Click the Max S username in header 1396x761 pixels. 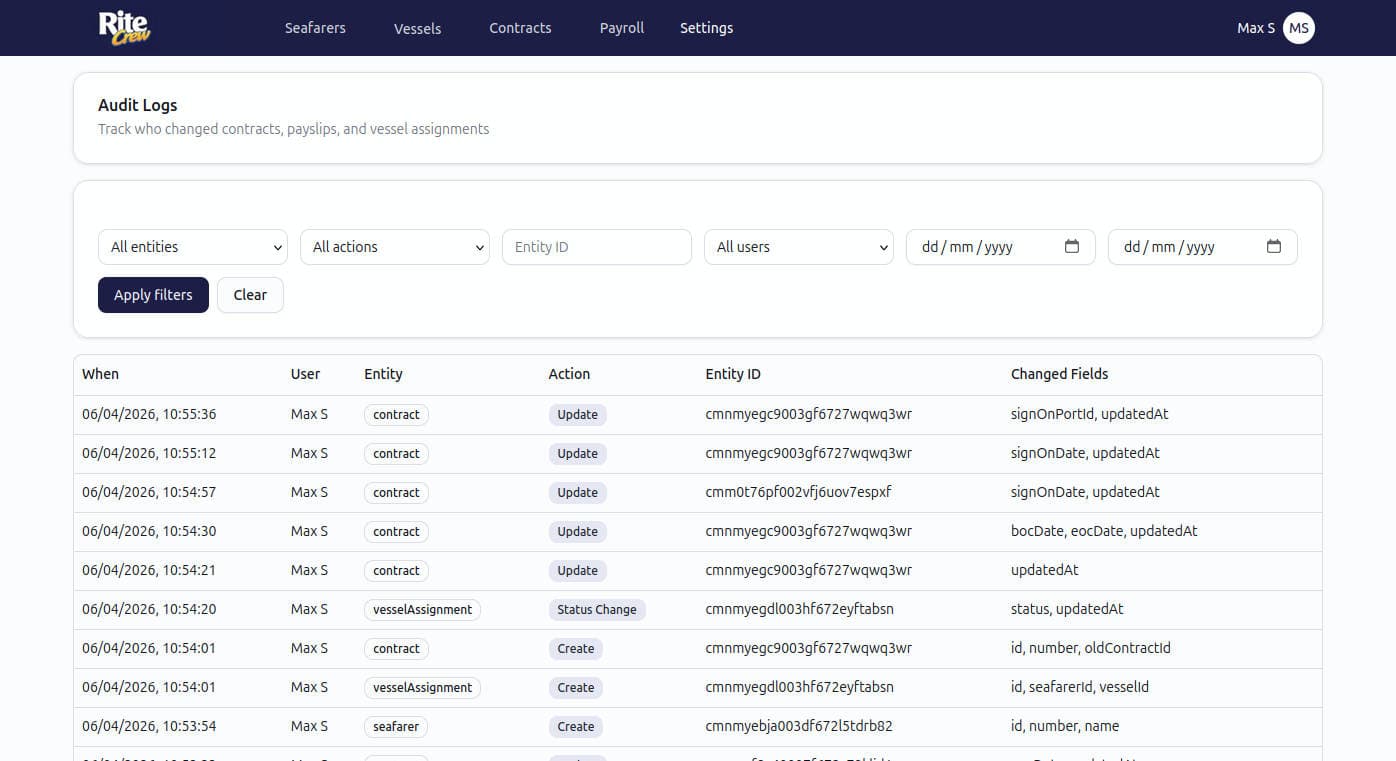tap(1255, 28)
